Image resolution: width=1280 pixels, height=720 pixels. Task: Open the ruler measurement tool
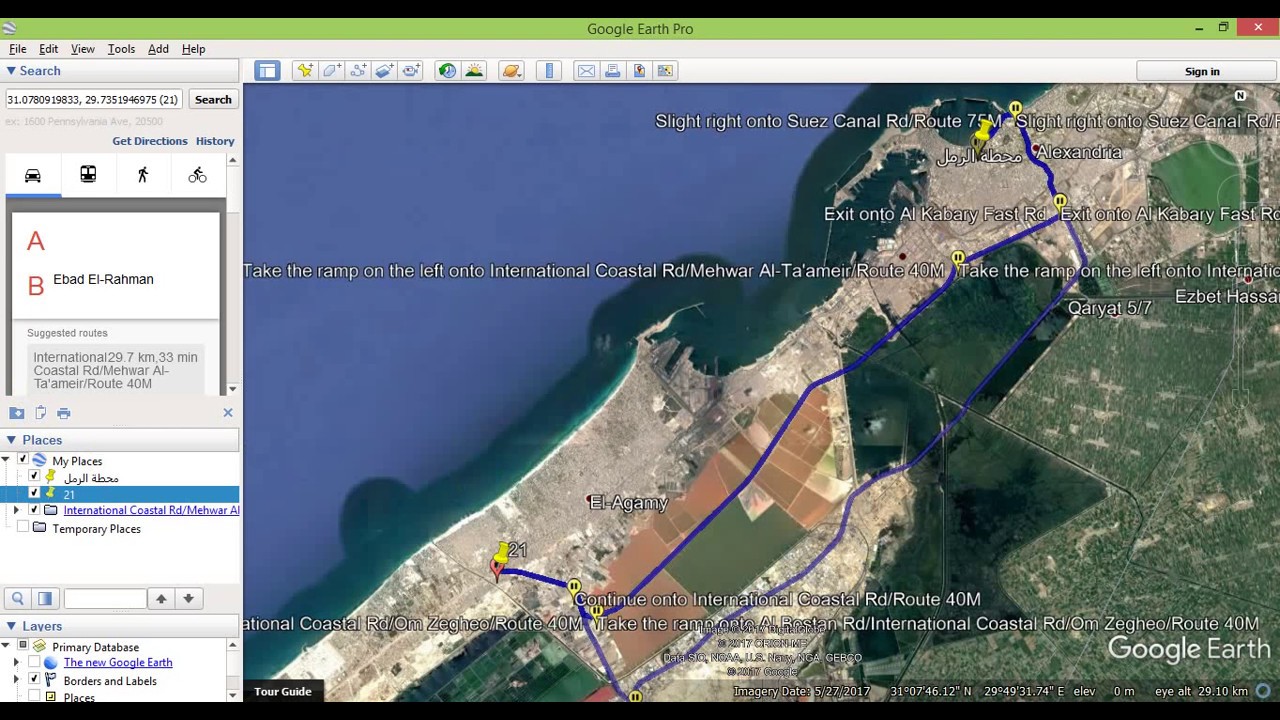(548, 70)
